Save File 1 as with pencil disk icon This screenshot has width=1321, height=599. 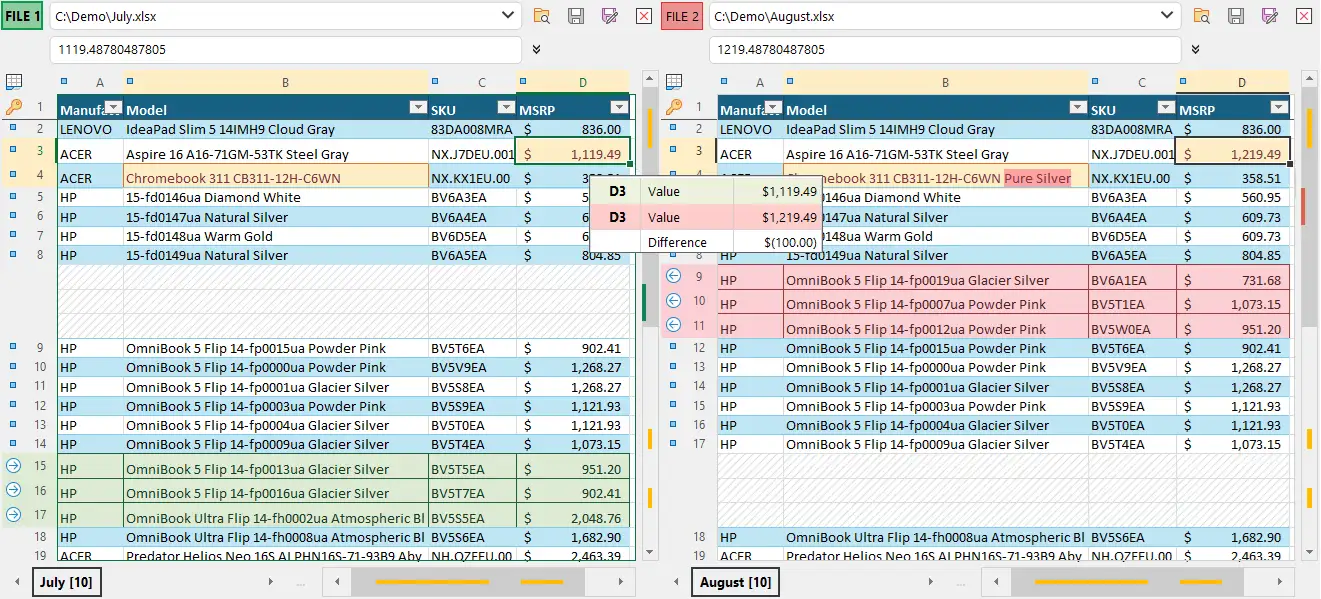[x=610, y=16]
